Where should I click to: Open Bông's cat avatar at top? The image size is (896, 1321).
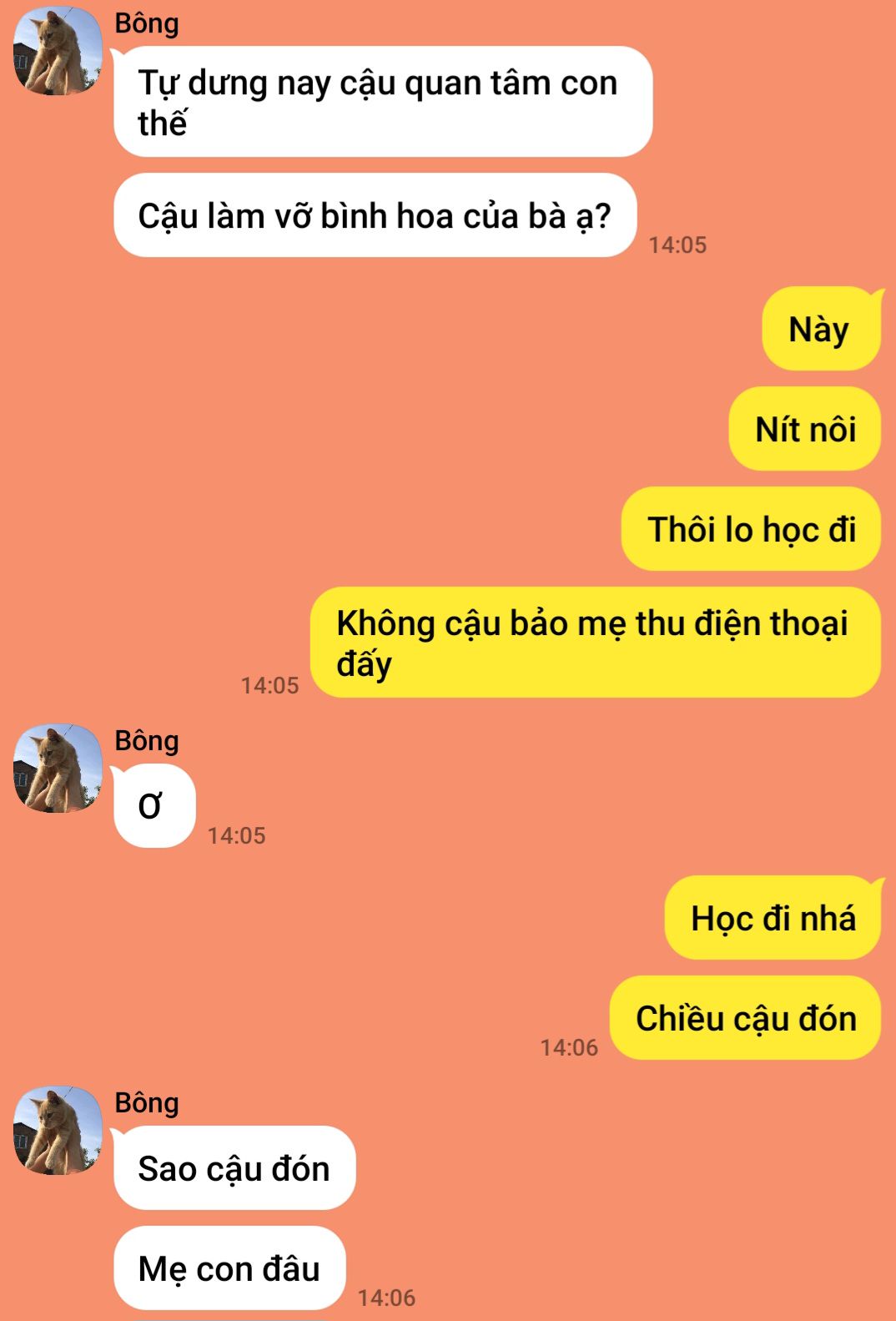pyautogui.click(x=58, y=51)
